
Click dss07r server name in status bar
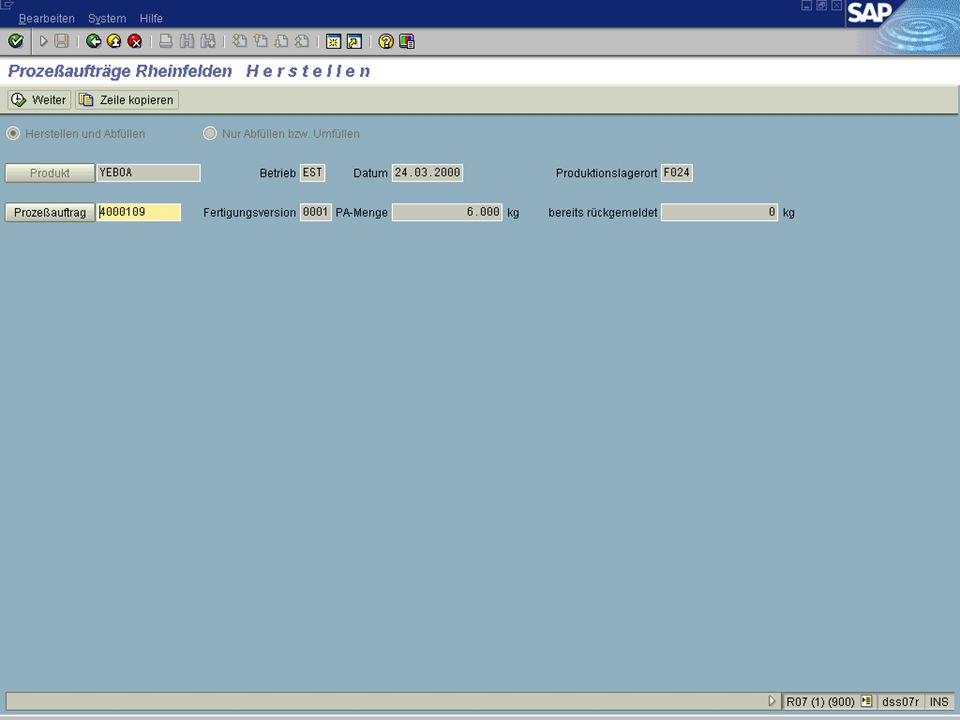click(x=900, y=702)
